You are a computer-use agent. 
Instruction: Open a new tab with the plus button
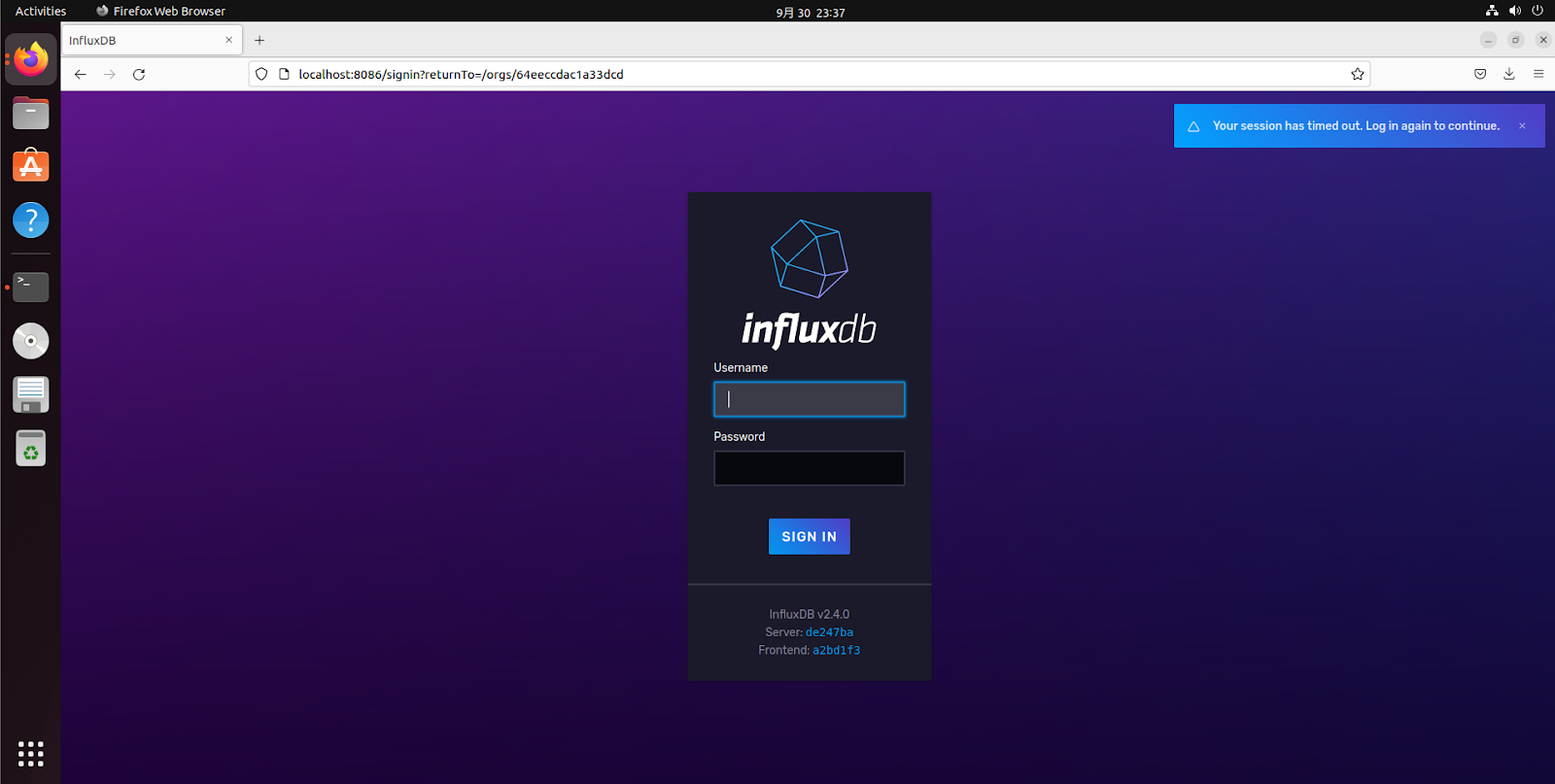(259, 40)
